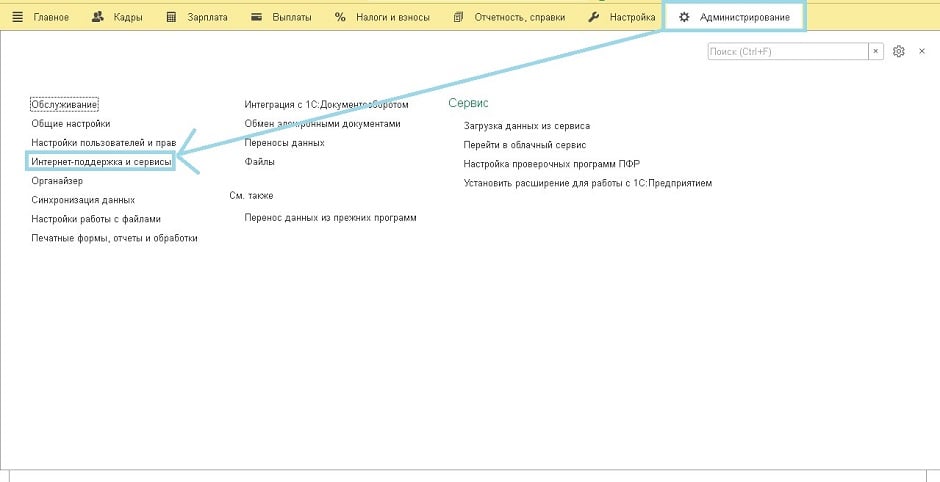
Task: Open the Выплаты section
Action: 292,17
